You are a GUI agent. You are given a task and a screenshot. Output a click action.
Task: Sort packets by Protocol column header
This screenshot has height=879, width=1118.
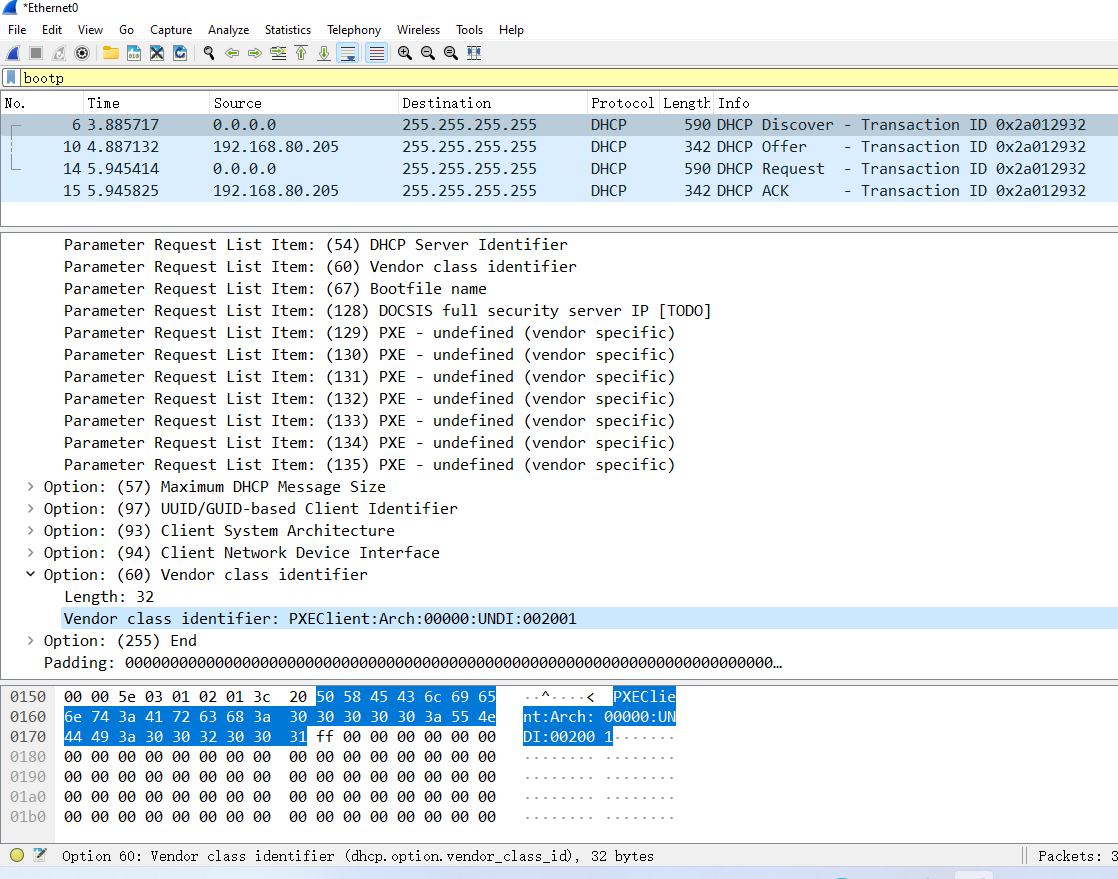click(x=621, y=103)
